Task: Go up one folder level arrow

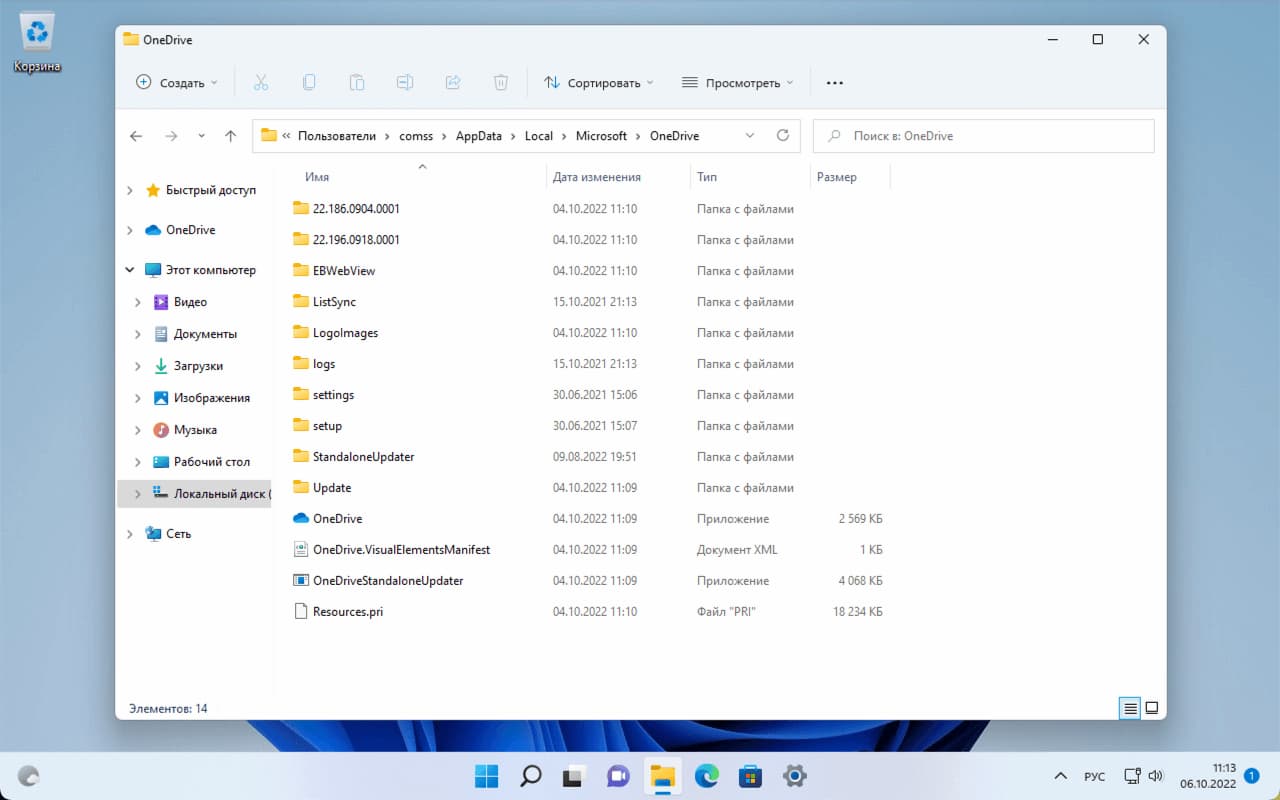Action: point(231,136)
